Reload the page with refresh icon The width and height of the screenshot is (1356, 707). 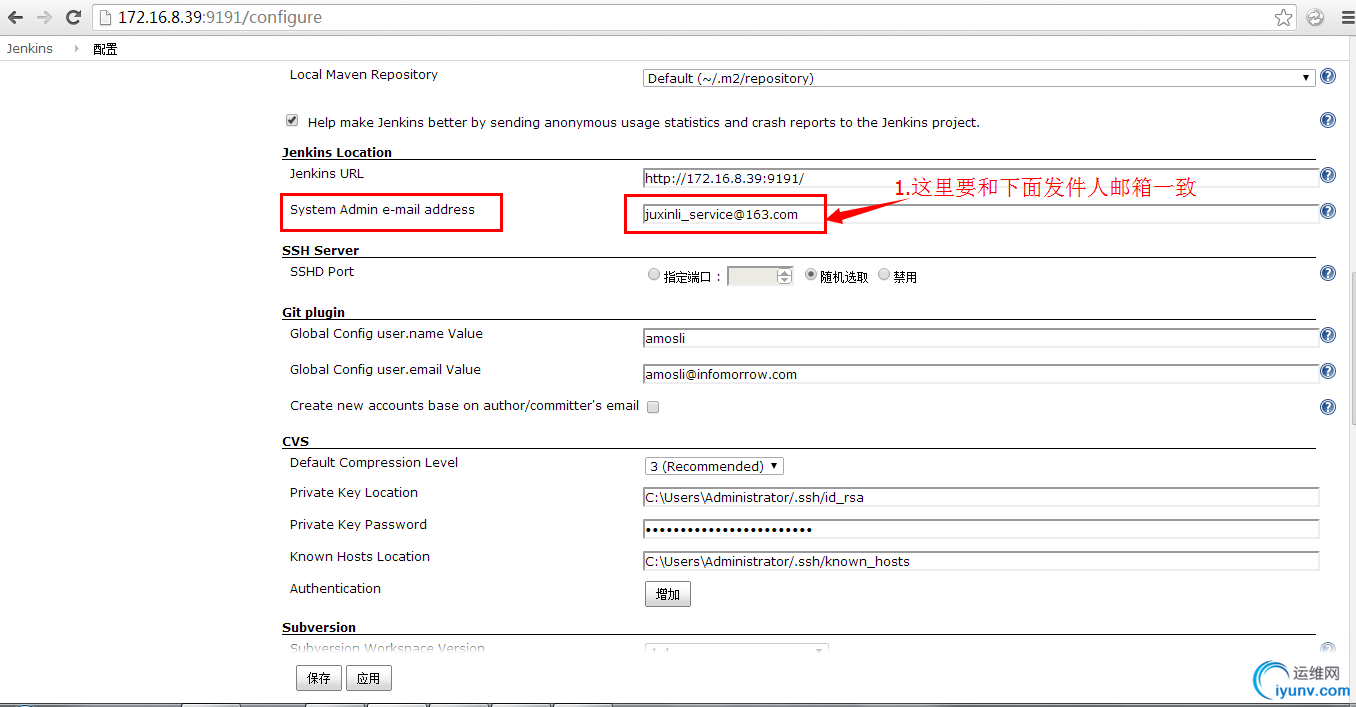73,17
